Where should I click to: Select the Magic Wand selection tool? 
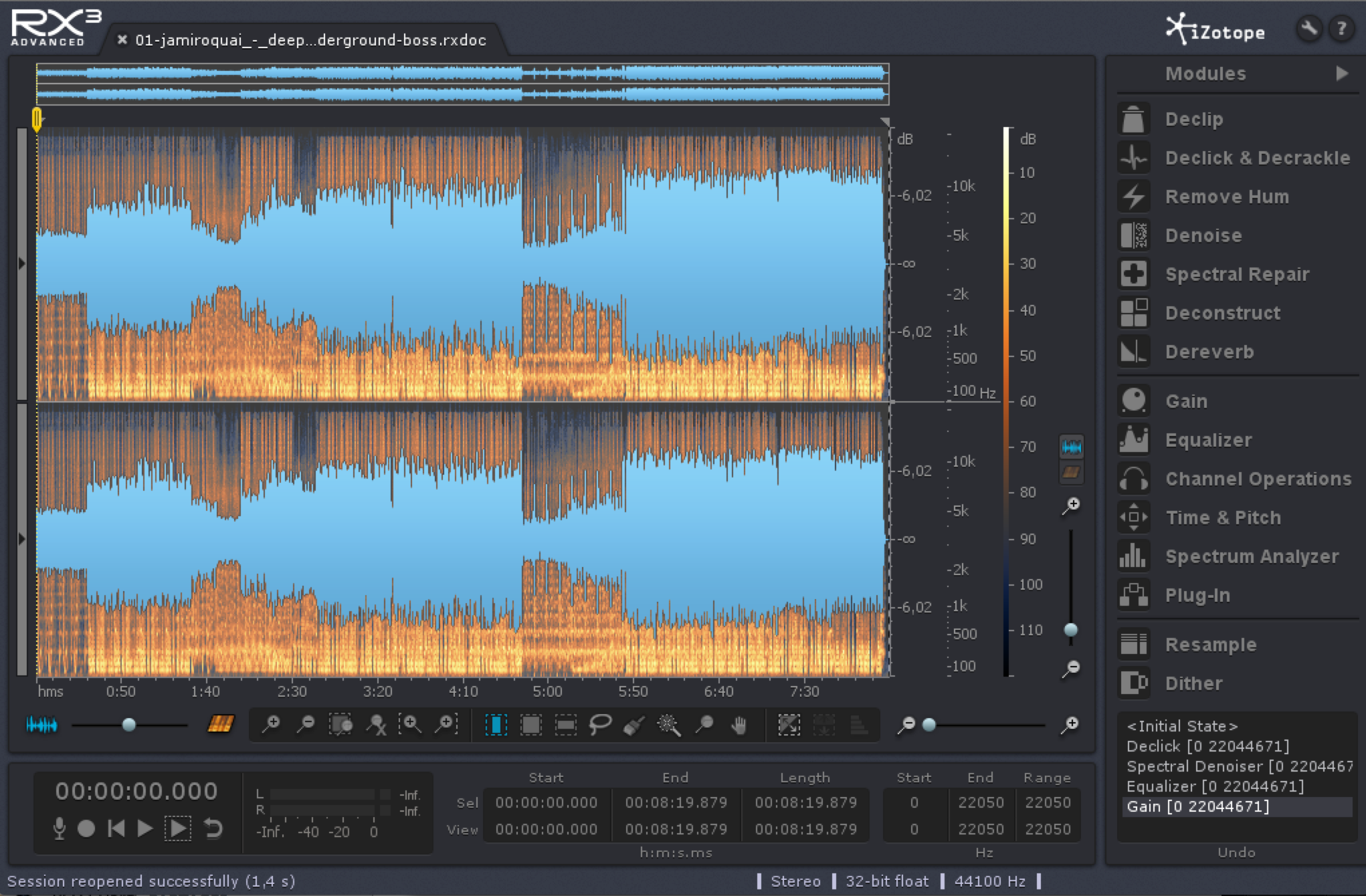coord(669,724)
